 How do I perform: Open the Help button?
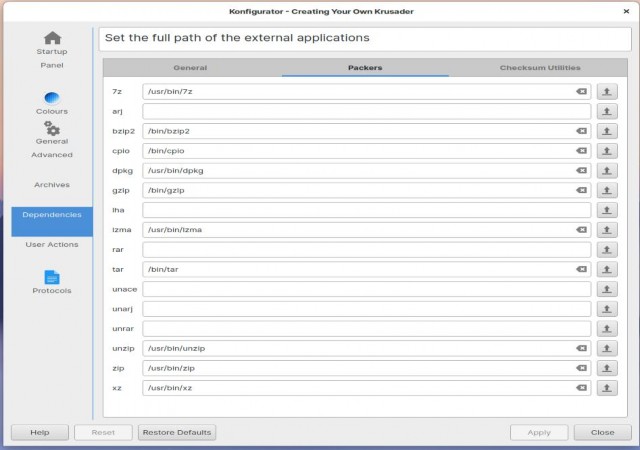point(40,432)
